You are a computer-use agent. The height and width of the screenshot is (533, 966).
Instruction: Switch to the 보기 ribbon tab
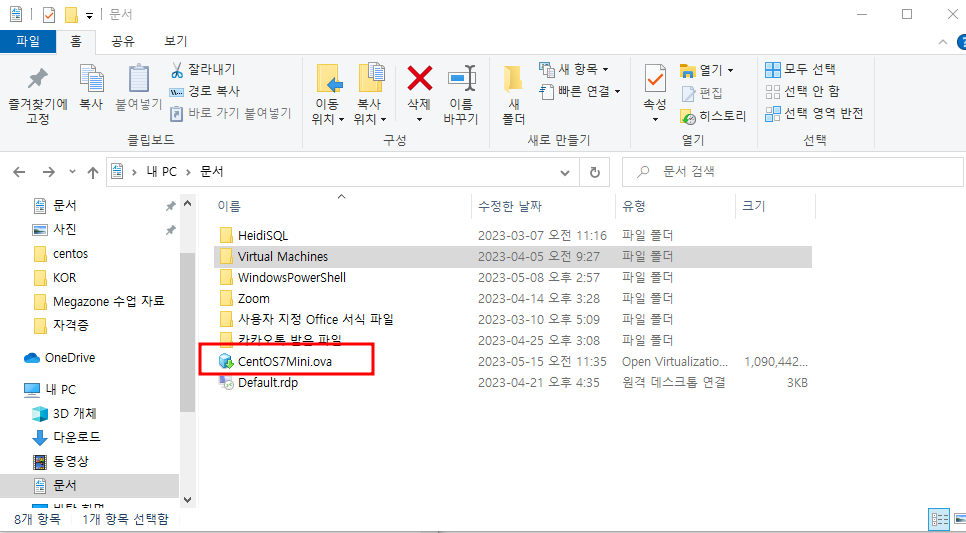click(176, 41)
